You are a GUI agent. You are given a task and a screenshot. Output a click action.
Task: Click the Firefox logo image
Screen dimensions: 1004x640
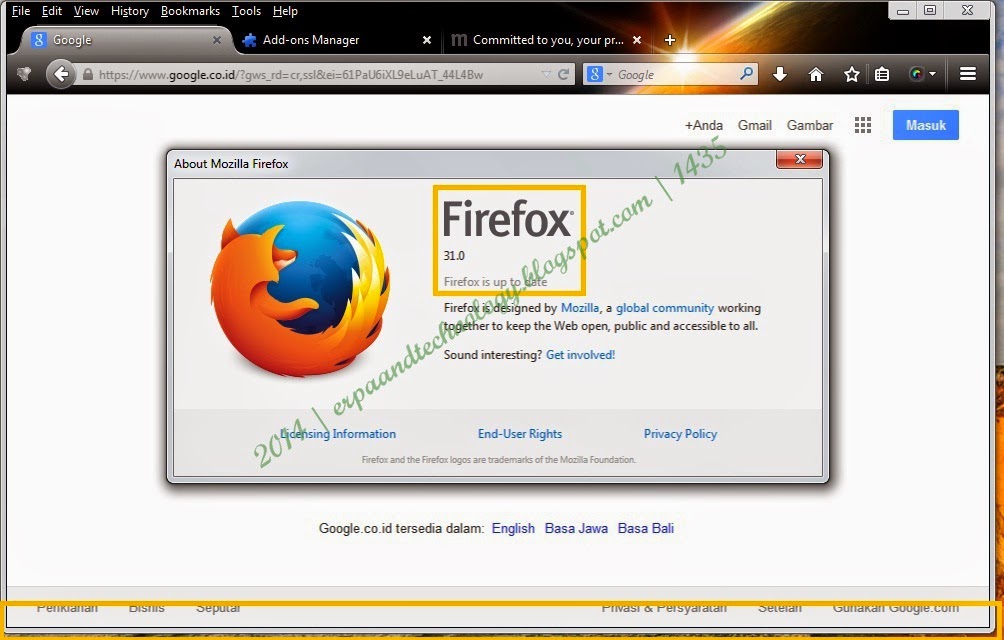click(x=300, y=288)
